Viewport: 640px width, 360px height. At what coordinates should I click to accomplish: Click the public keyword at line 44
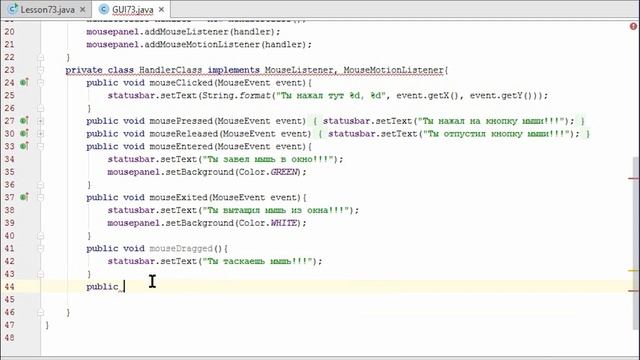pyautogui.click(x=102, y=287)
